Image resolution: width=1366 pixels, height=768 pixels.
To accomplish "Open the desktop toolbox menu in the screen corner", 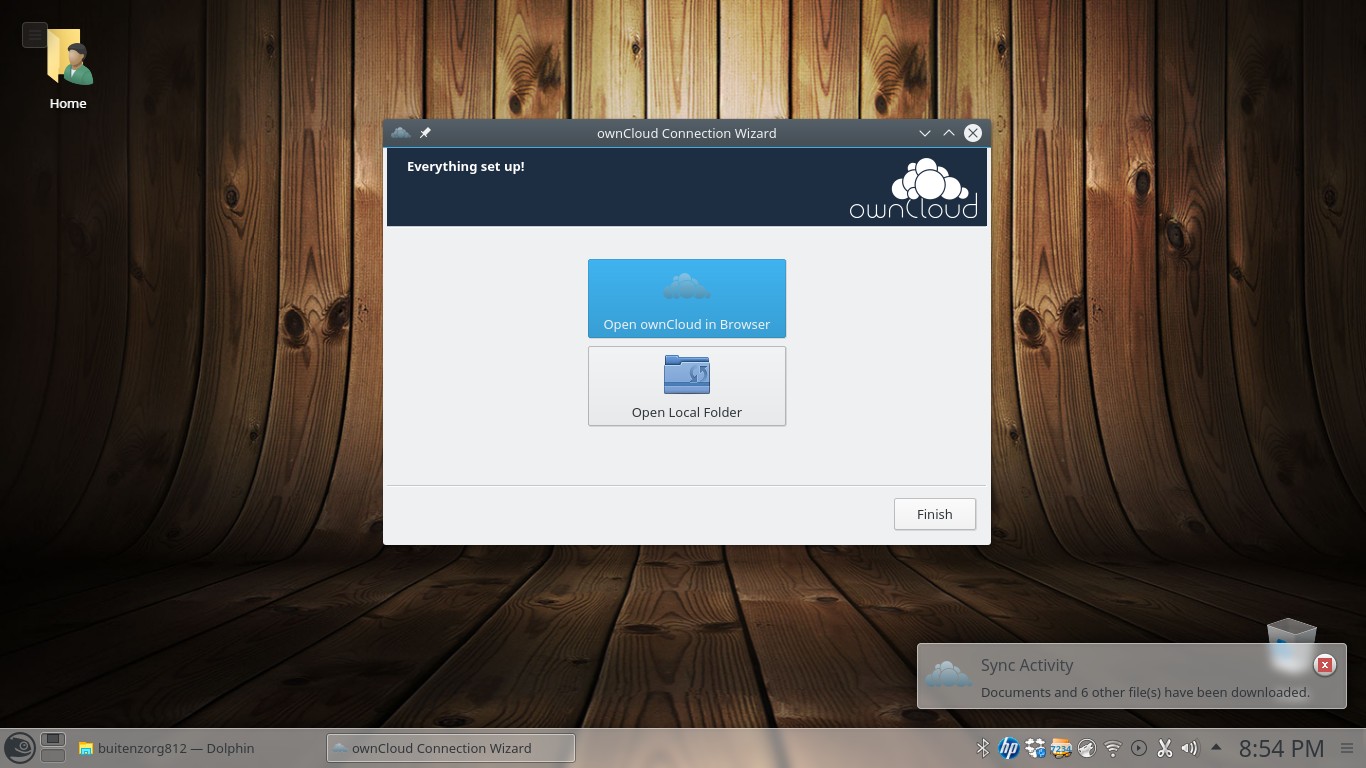I will (x=34, y=35).
